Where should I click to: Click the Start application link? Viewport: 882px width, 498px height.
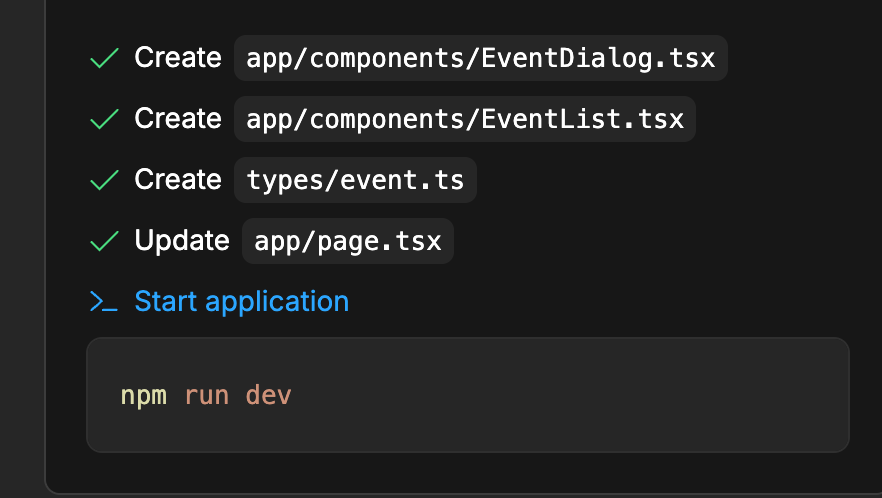(242, 301)
